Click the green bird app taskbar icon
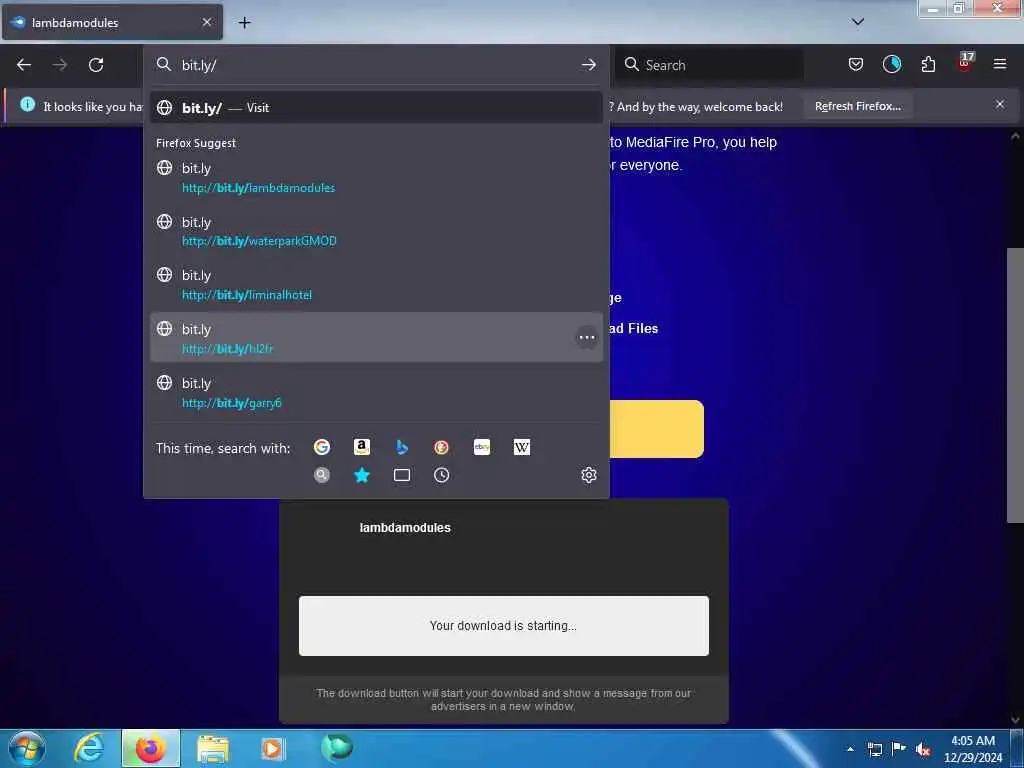 pos(337,748)
